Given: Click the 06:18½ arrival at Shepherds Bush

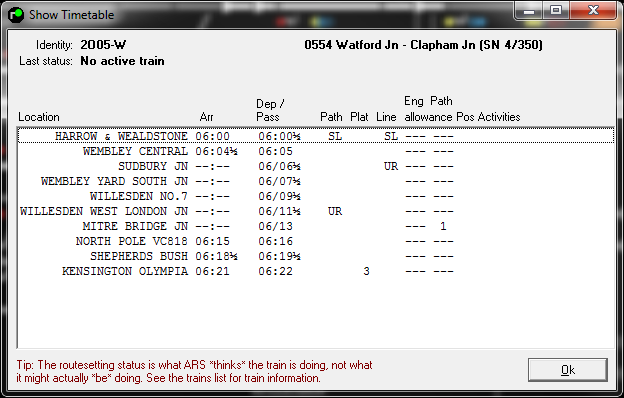Looking at the screenshot, I should (x=216, y=256).
